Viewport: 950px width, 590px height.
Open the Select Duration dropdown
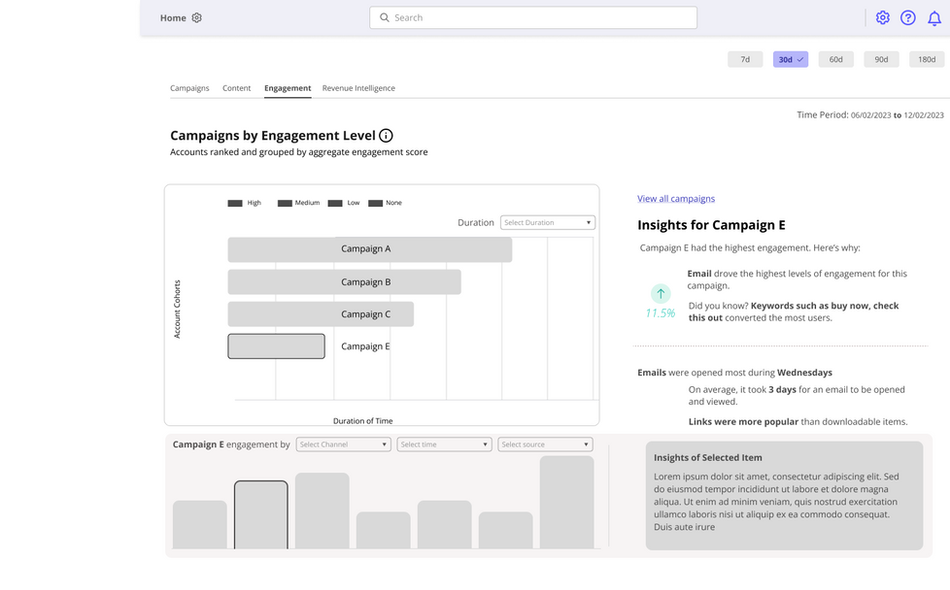[548, 223]
